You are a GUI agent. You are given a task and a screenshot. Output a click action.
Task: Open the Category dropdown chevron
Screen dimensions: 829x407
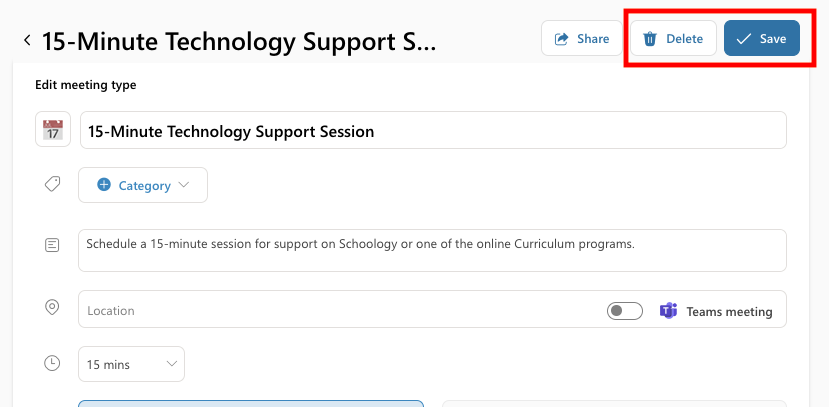[183, 185]
